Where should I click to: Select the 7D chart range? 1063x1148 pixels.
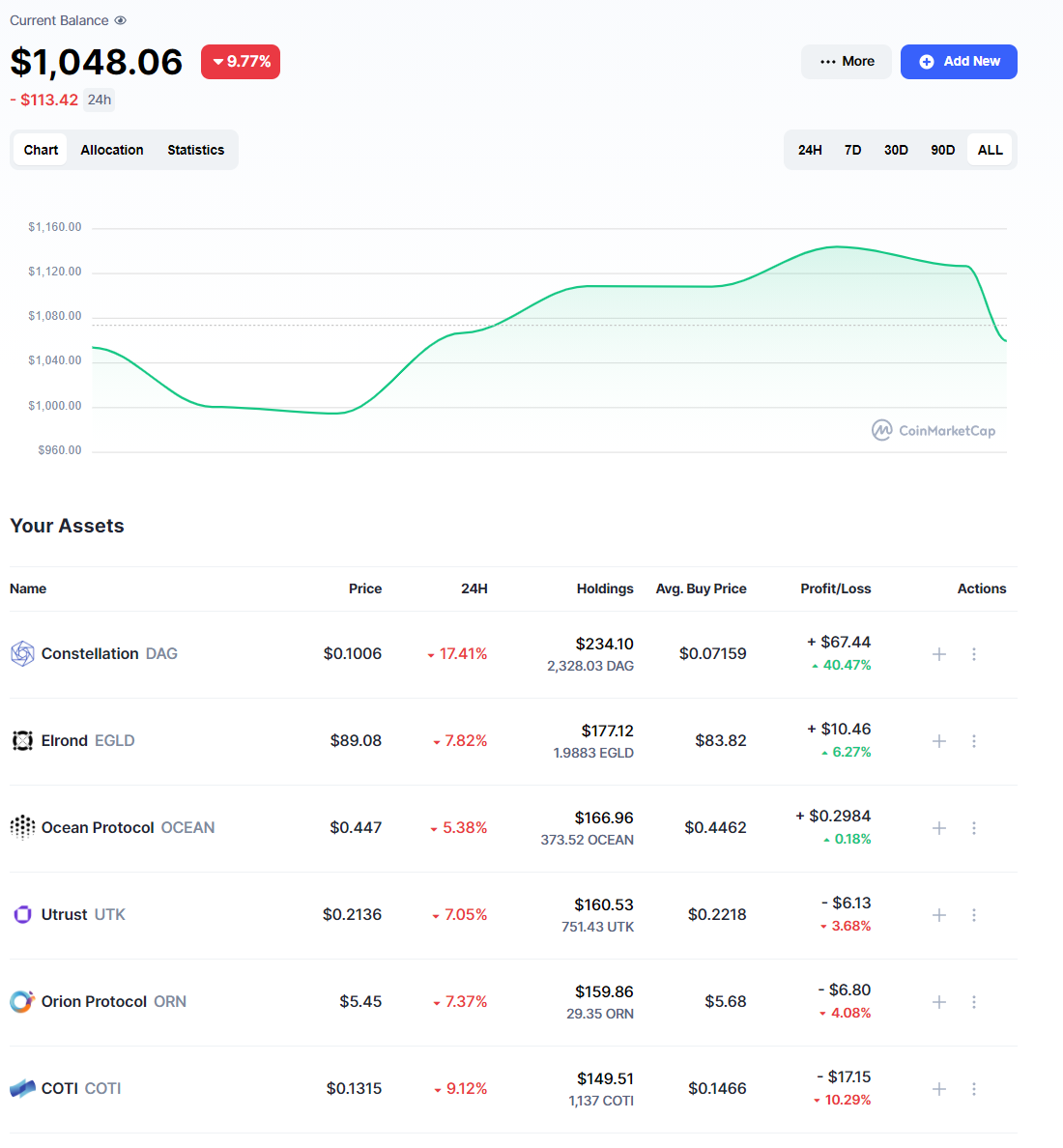(853, 150)
